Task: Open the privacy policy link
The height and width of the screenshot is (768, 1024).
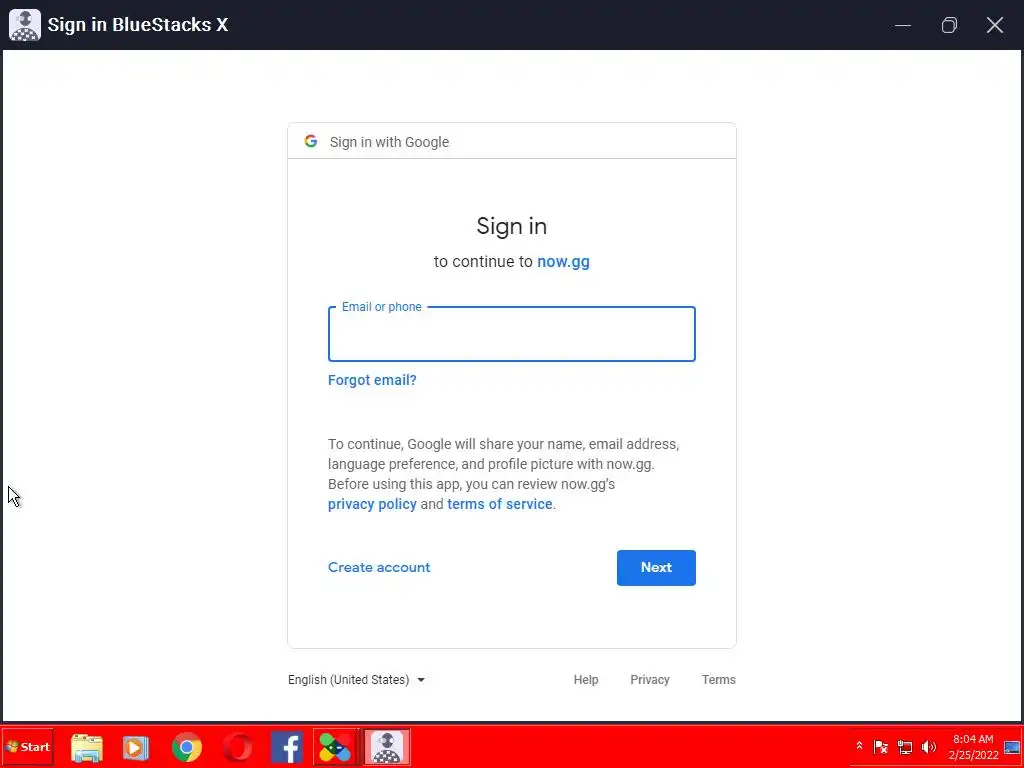Action: point(372,504)
